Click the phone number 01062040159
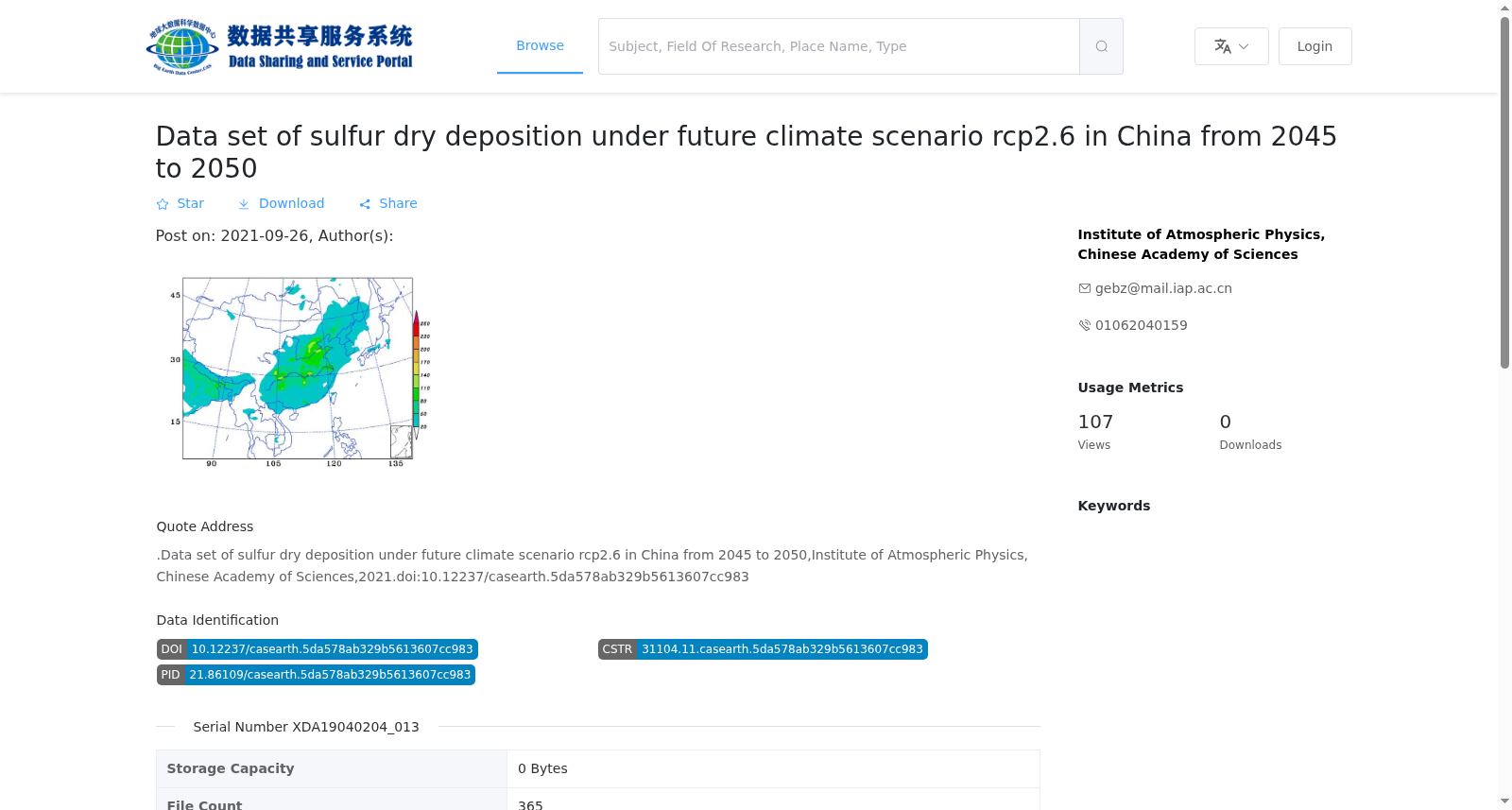This screenshot has width=1512, height=810. coord(1142,325)
